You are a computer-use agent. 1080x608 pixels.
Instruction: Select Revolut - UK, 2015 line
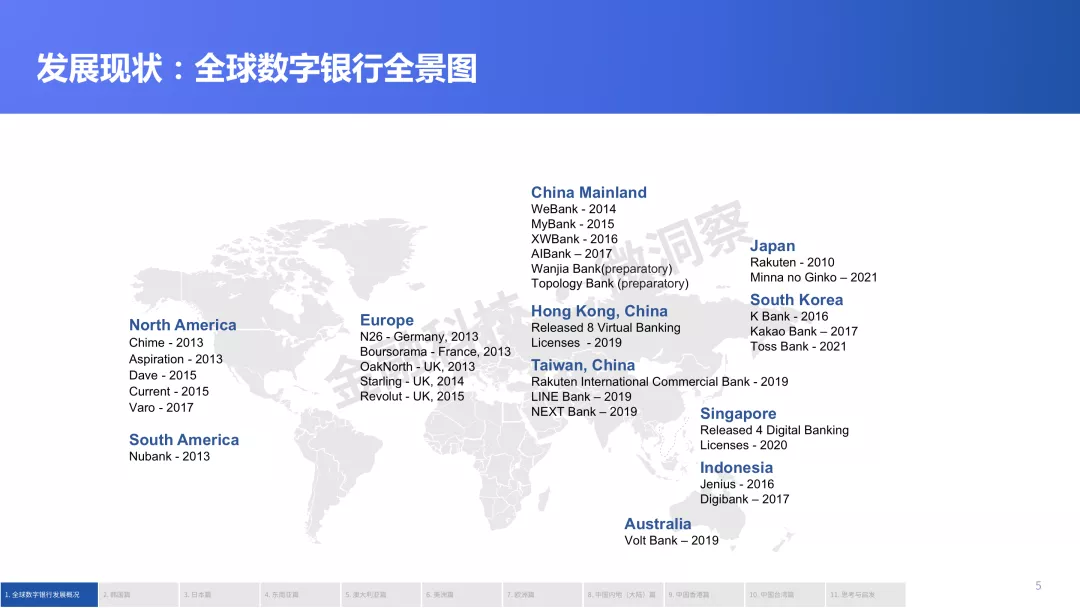coord(412,397)
